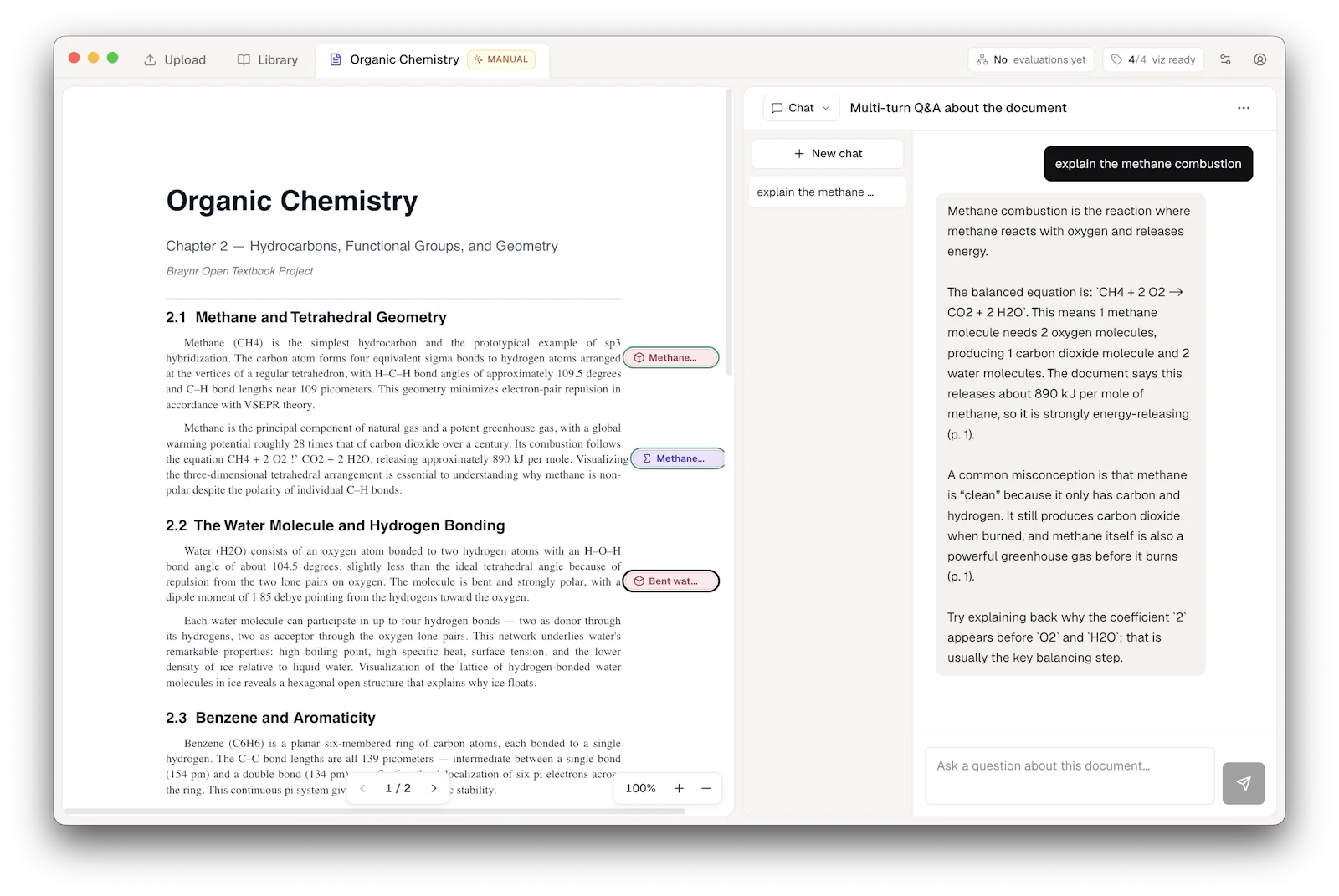The height and width of the screenshot is (896, 1339).
Task: Click the evaluations hierarchy icon
Action: pos(982,60)
